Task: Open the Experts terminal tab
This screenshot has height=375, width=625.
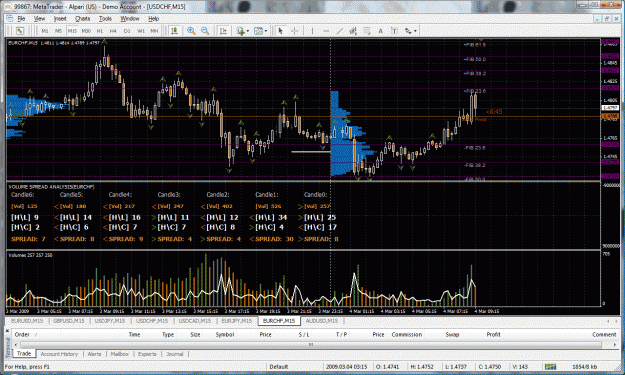Action: (147, 354)
